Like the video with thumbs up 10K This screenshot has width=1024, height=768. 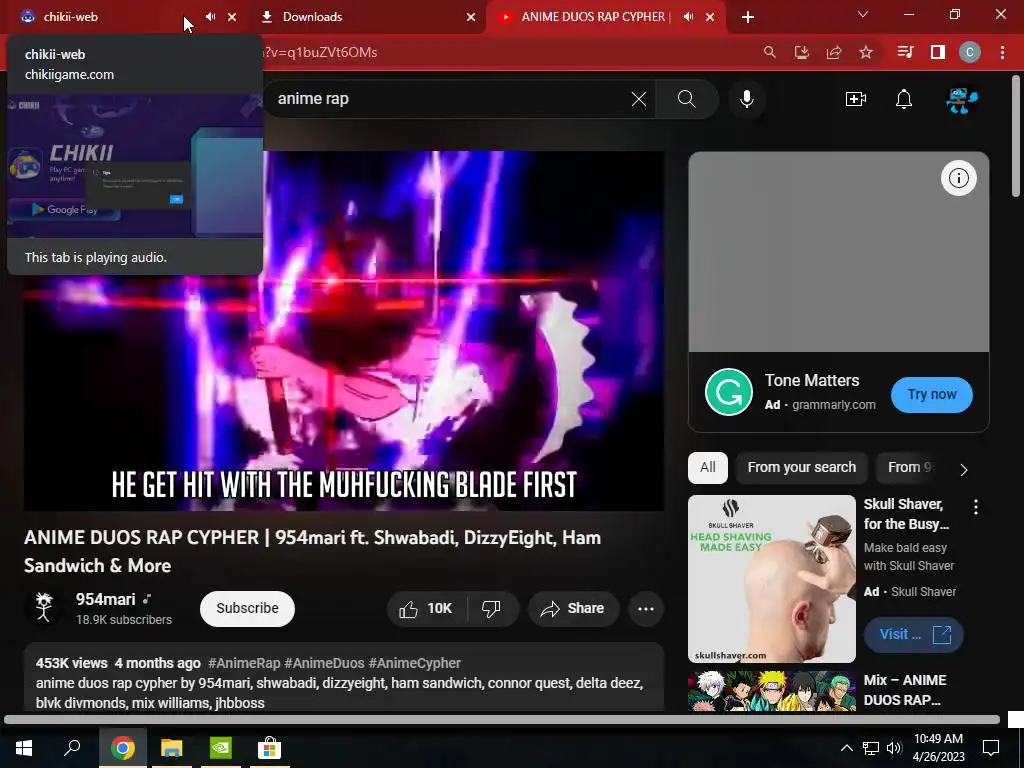click(x=426, y=609)
